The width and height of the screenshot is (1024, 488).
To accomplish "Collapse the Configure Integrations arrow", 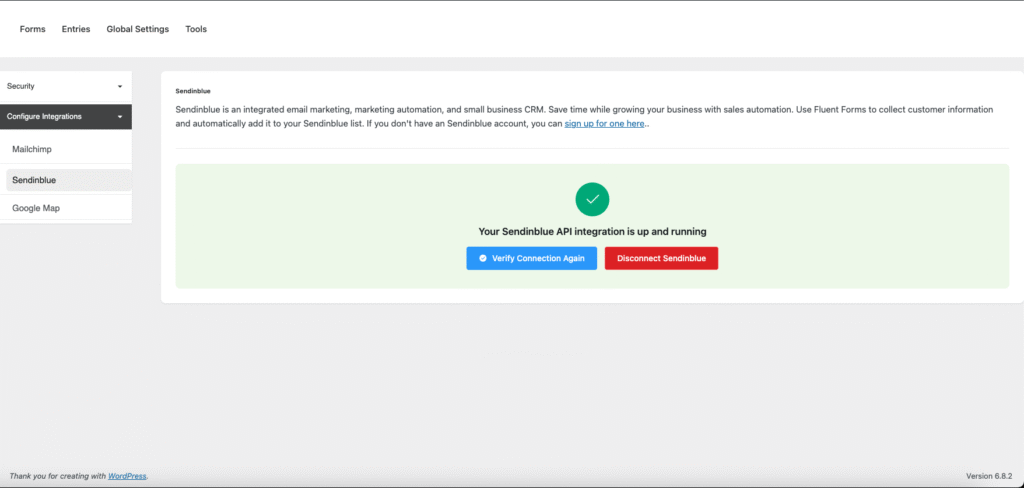I will [120, 117].
